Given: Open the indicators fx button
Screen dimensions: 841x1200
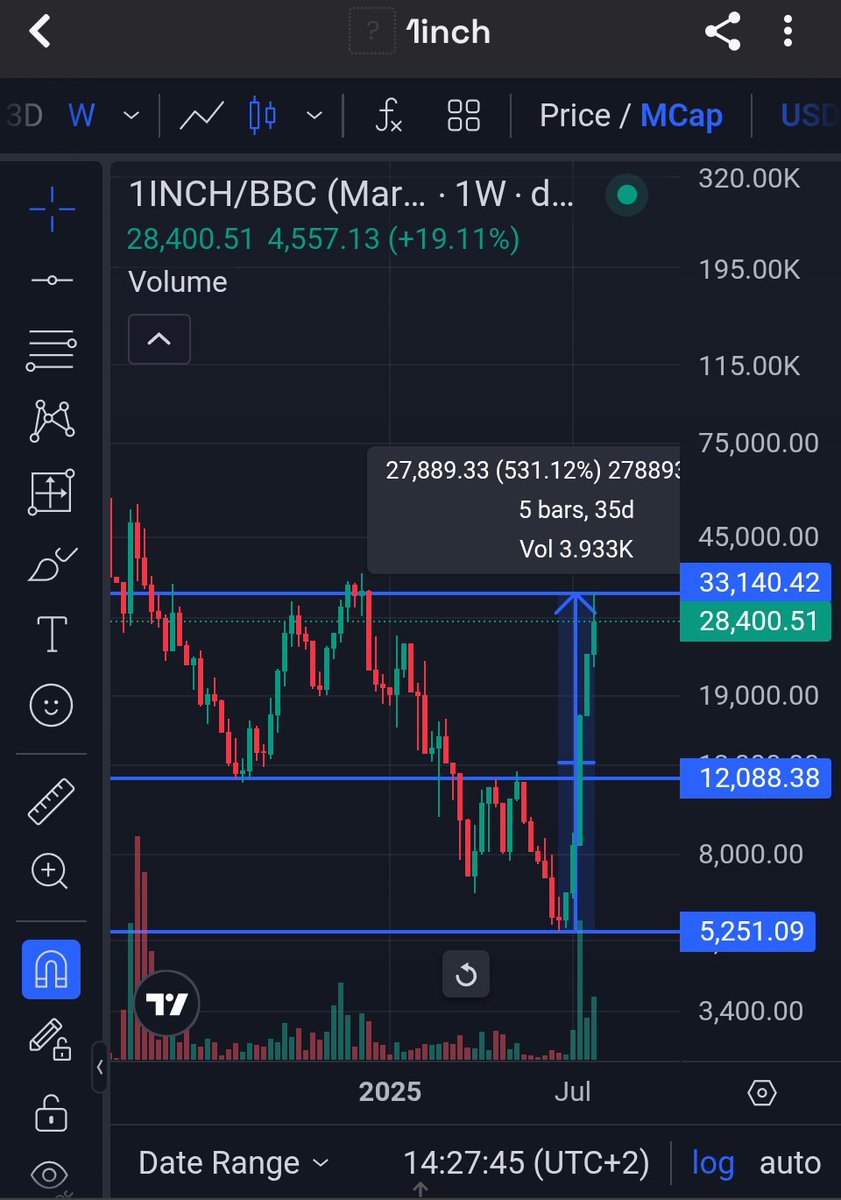Looking at the screenshot, I should [388, 116].
